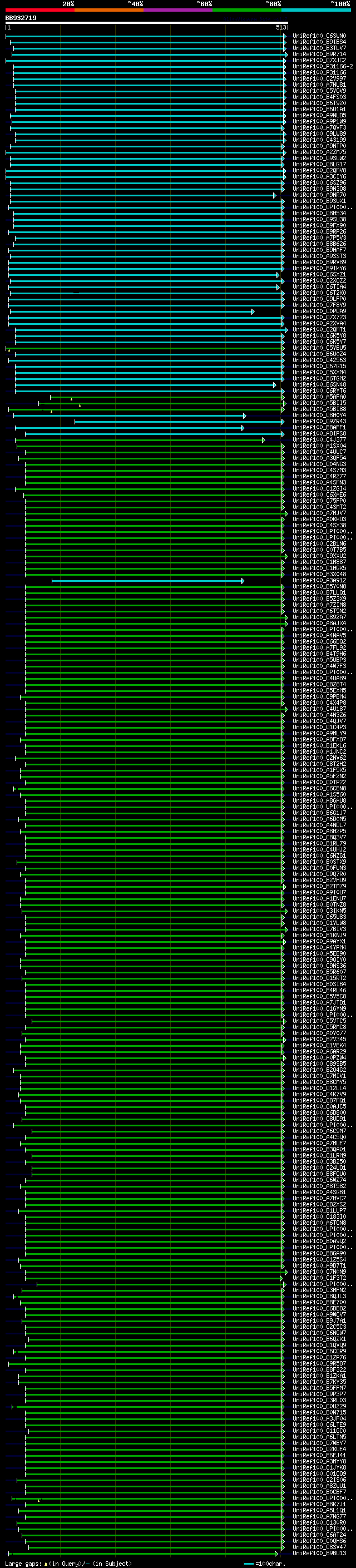
Task: Click the label UniRef100_C4J377
Action: tap(319, 439)
